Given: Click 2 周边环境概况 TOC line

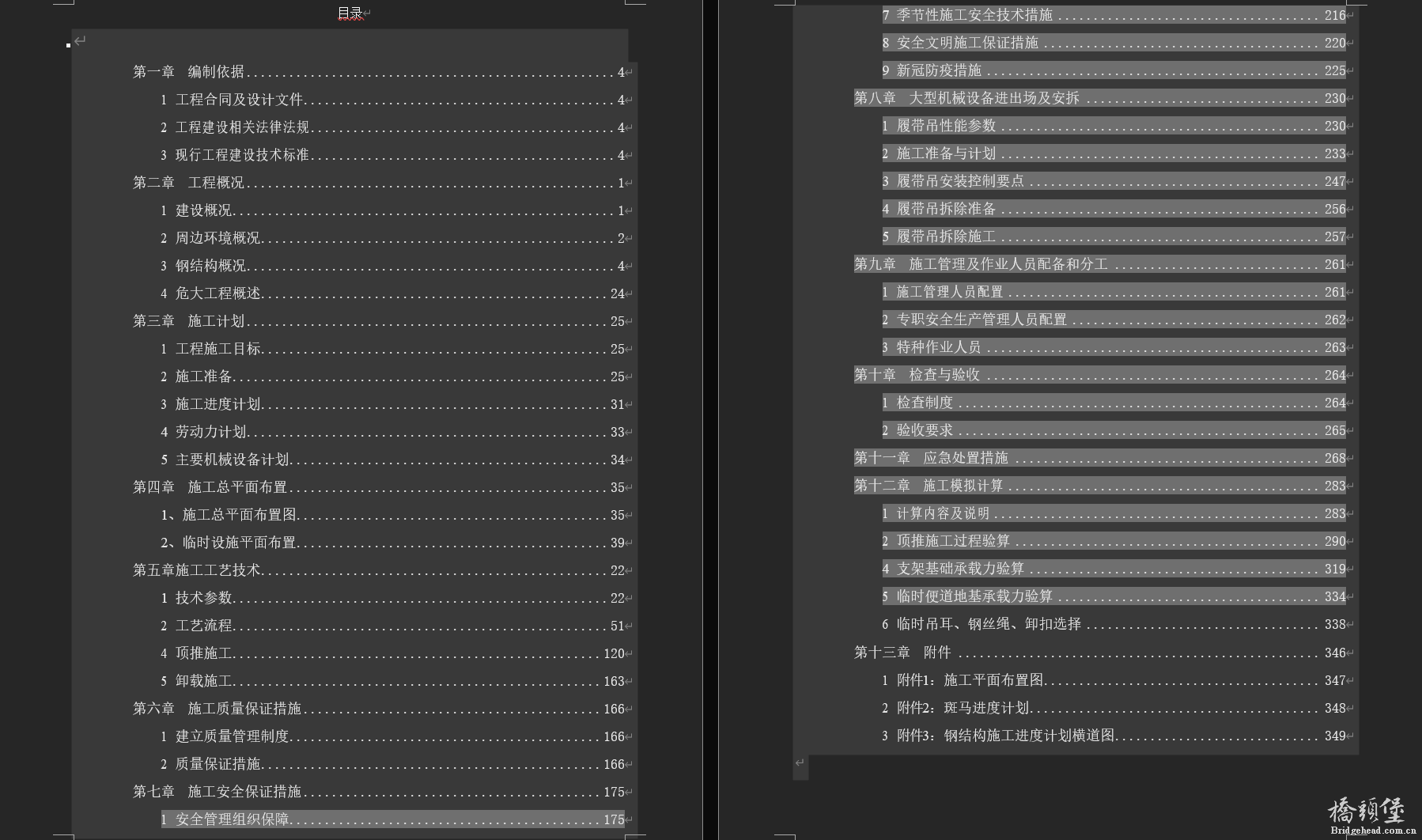Looking at the screenshot, I should click(393, 238).
